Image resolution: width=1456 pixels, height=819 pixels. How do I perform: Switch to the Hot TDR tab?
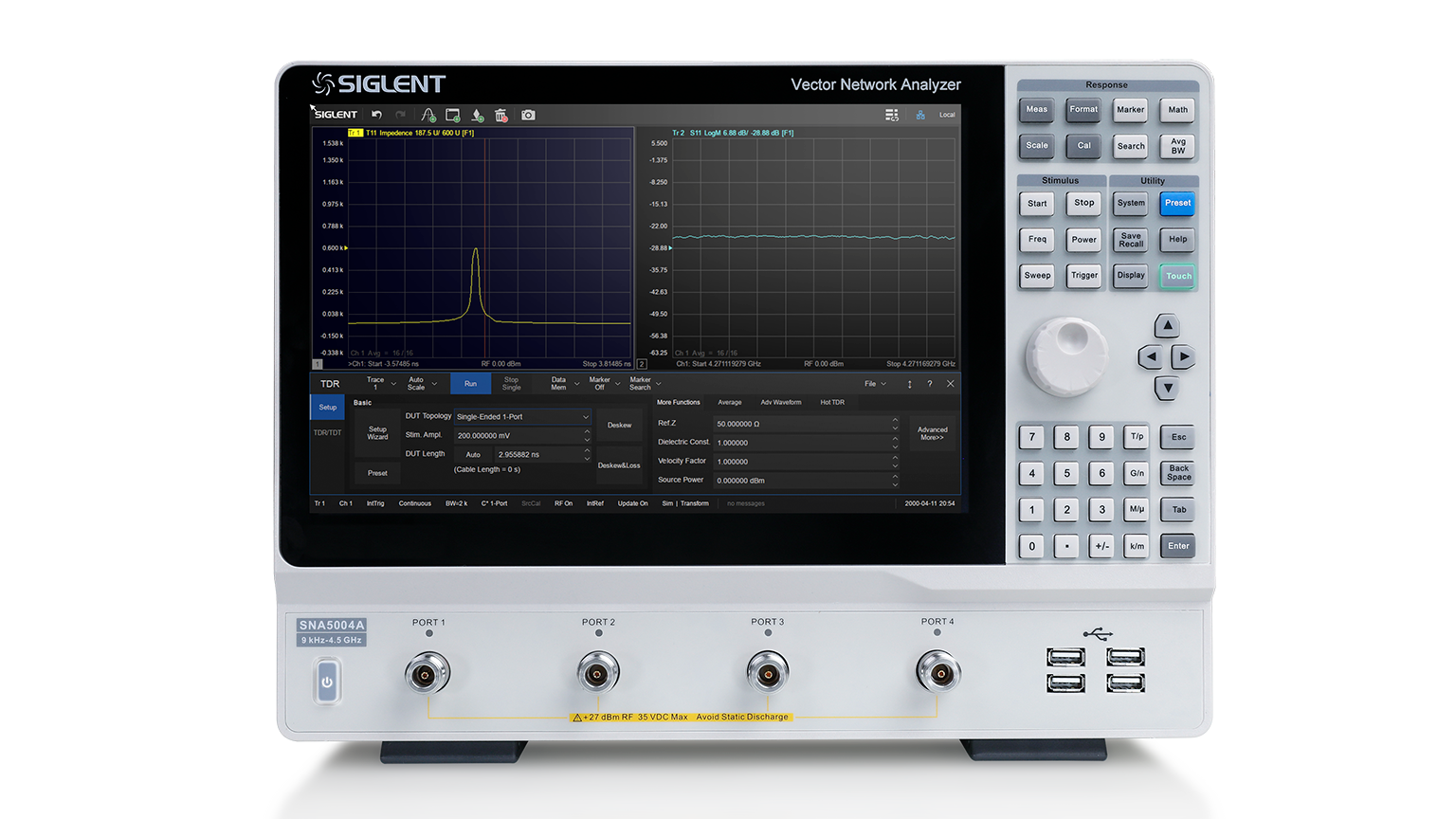click(831, 402)
